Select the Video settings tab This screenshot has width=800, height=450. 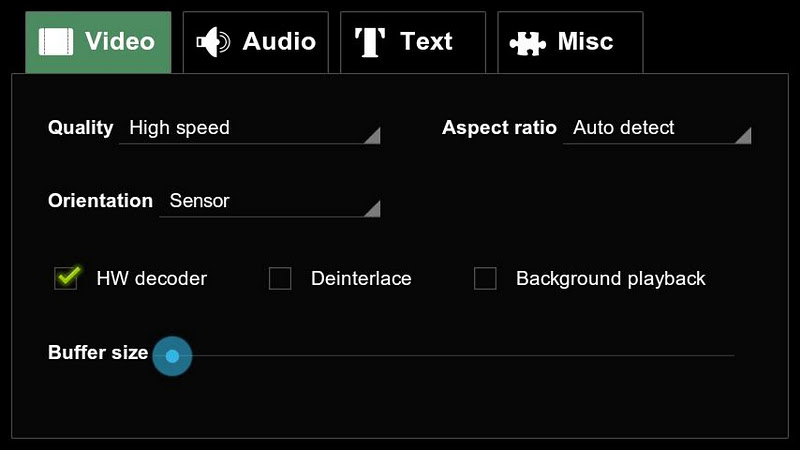pyautogui.click(x=98, y=42)
